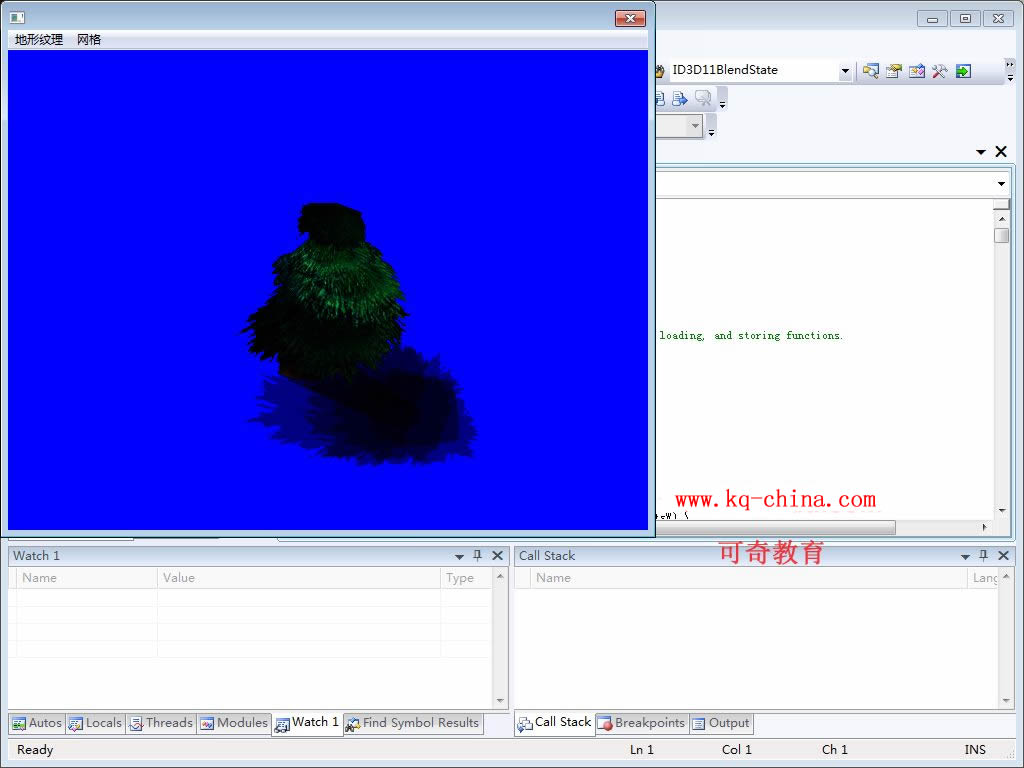Image resolution: width=1024 pixels, height=768 pixels.
Task: Open the Call Stack window position dropdown
Action: coord(966,557)
